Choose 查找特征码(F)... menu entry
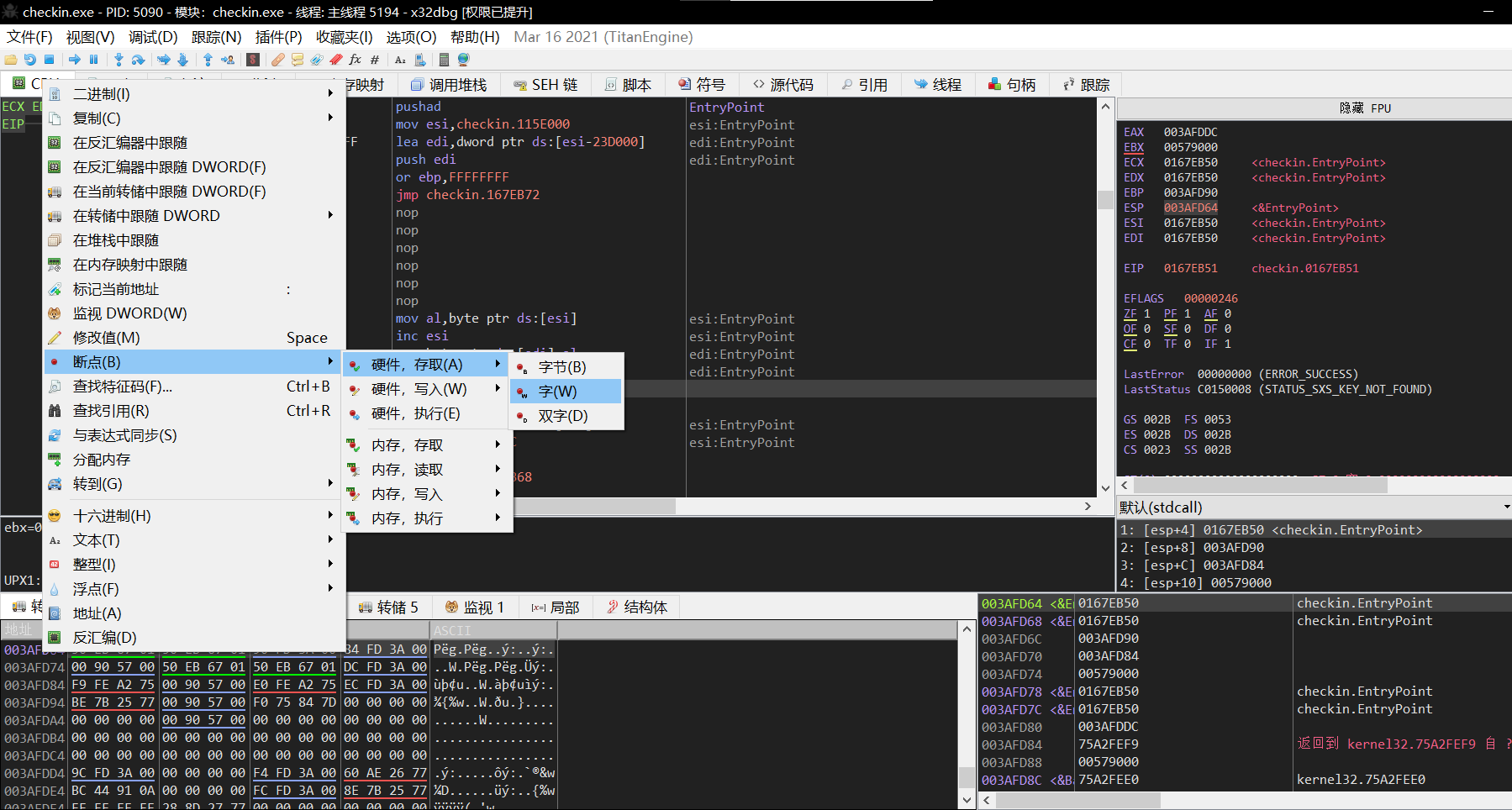 tap(194, 386)
